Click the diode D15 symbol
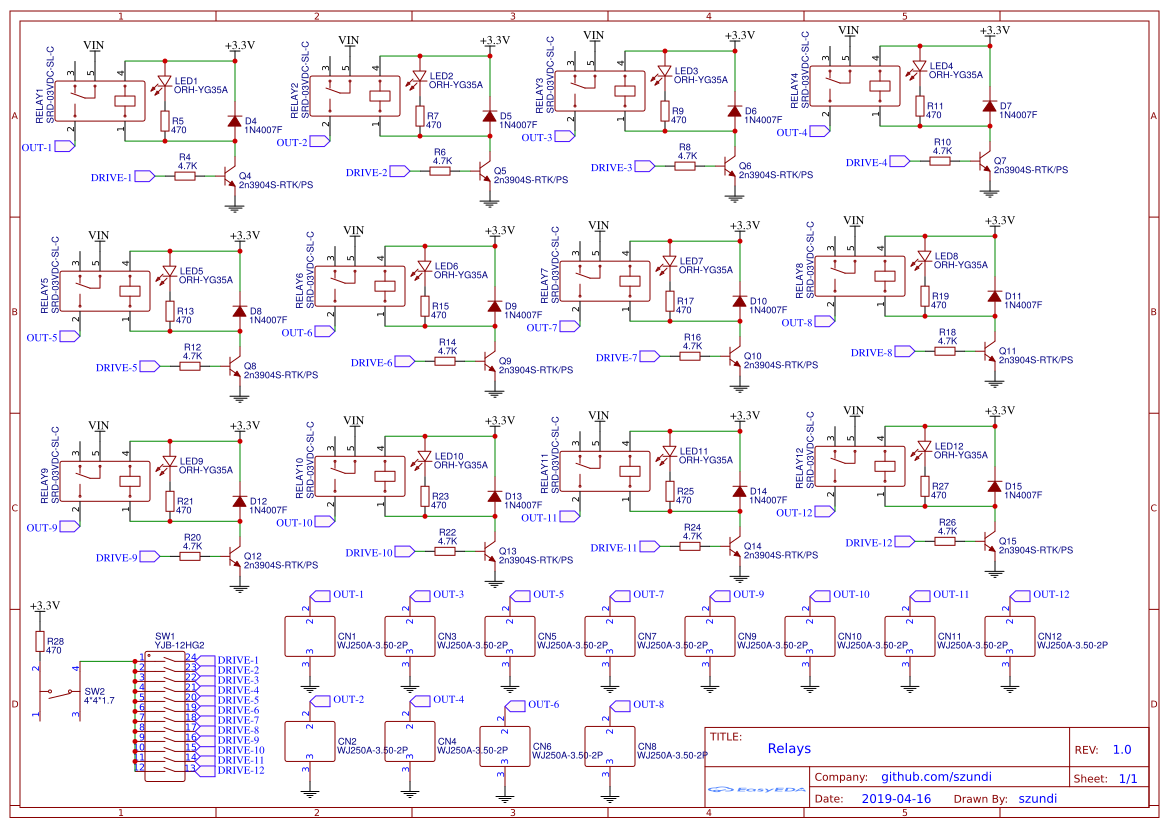The width and height of the screenshot is (1169, 828). point(993,485)
